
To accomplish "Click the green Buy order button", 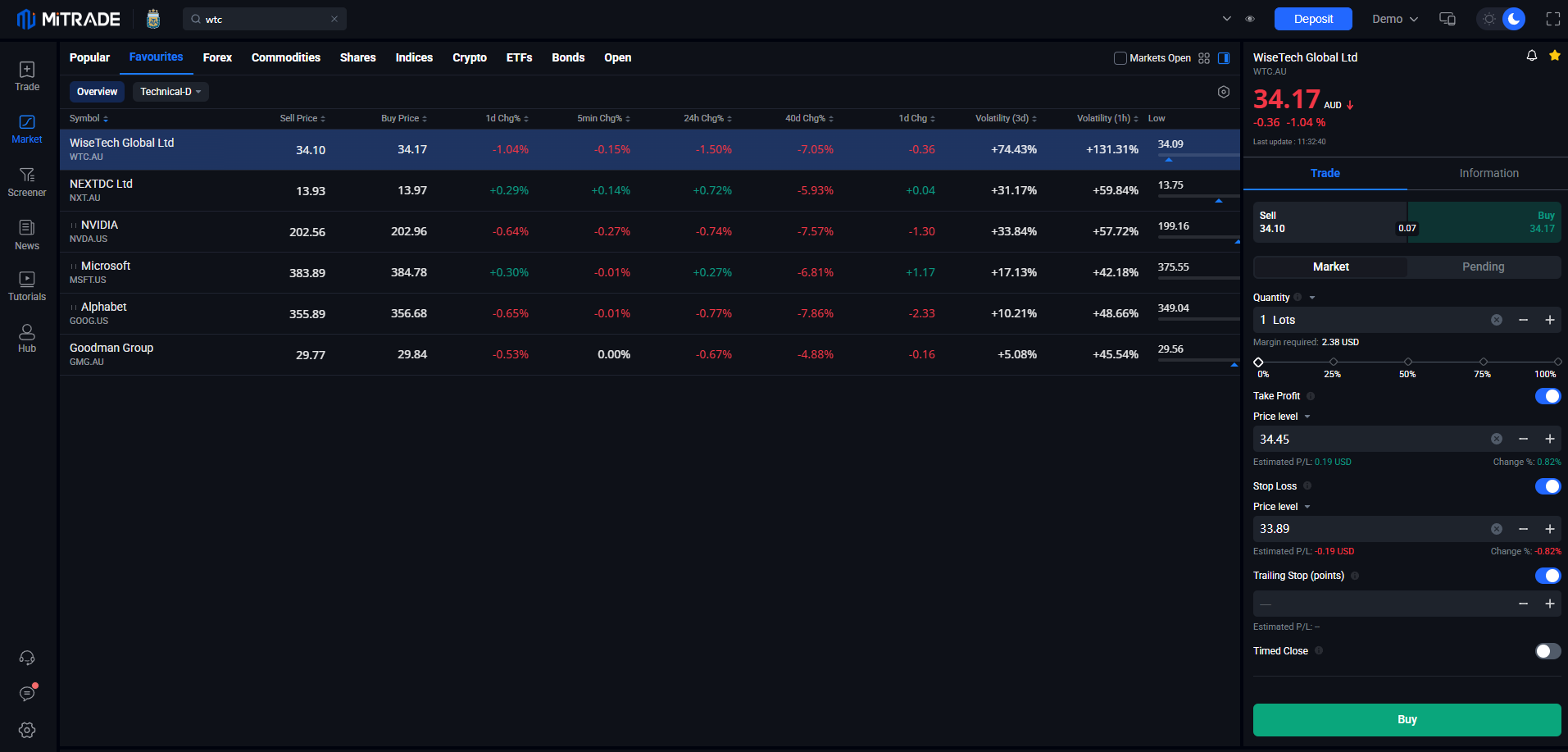I will pyautogui.click(x=1407, y=719).
